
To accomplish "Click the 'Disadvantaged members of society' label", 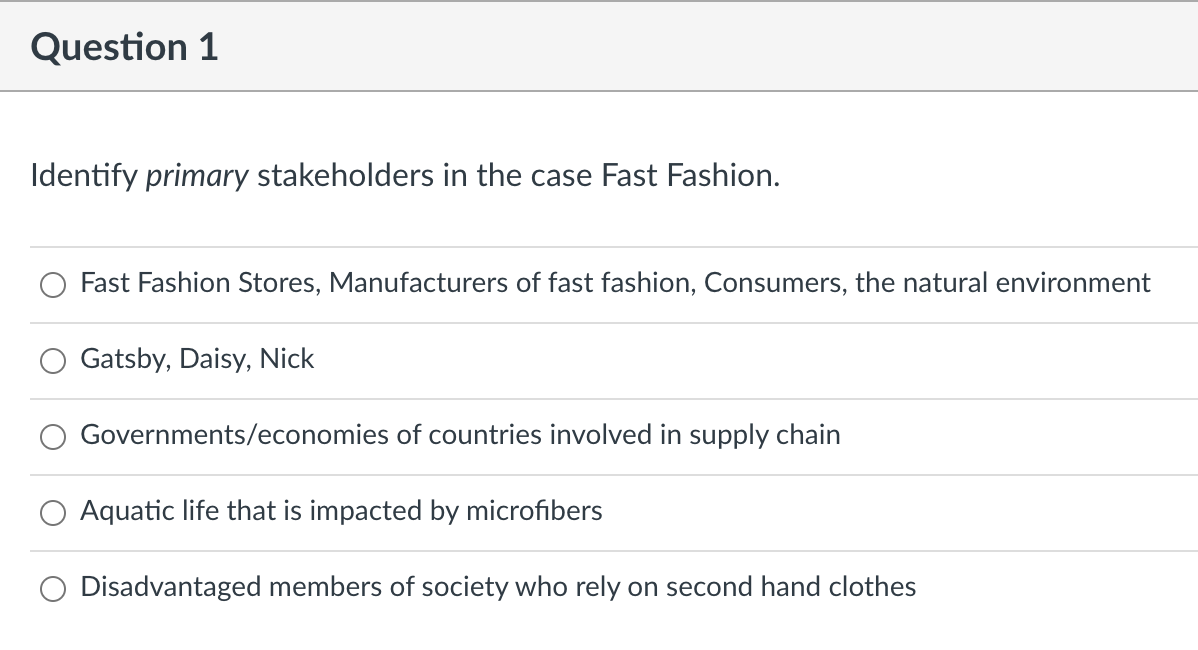I will click(x=497, y=588).
